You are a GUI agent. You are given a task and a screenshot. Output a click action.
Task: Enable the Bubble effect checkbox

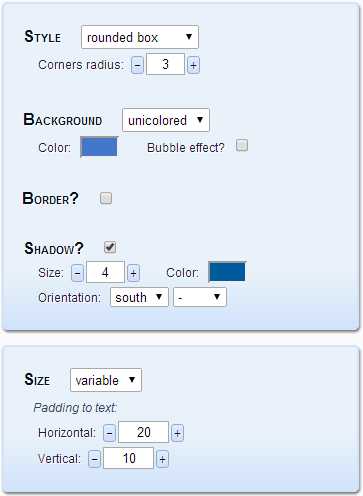(242, 146)
